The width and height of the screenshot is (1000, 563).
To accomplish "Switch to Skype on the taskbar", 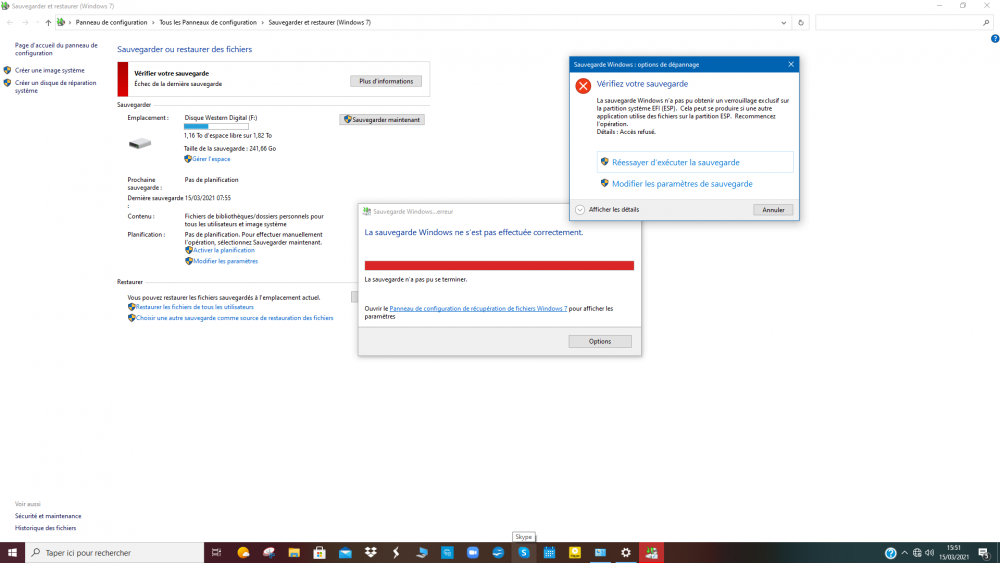I will click(x=524, y=553).
